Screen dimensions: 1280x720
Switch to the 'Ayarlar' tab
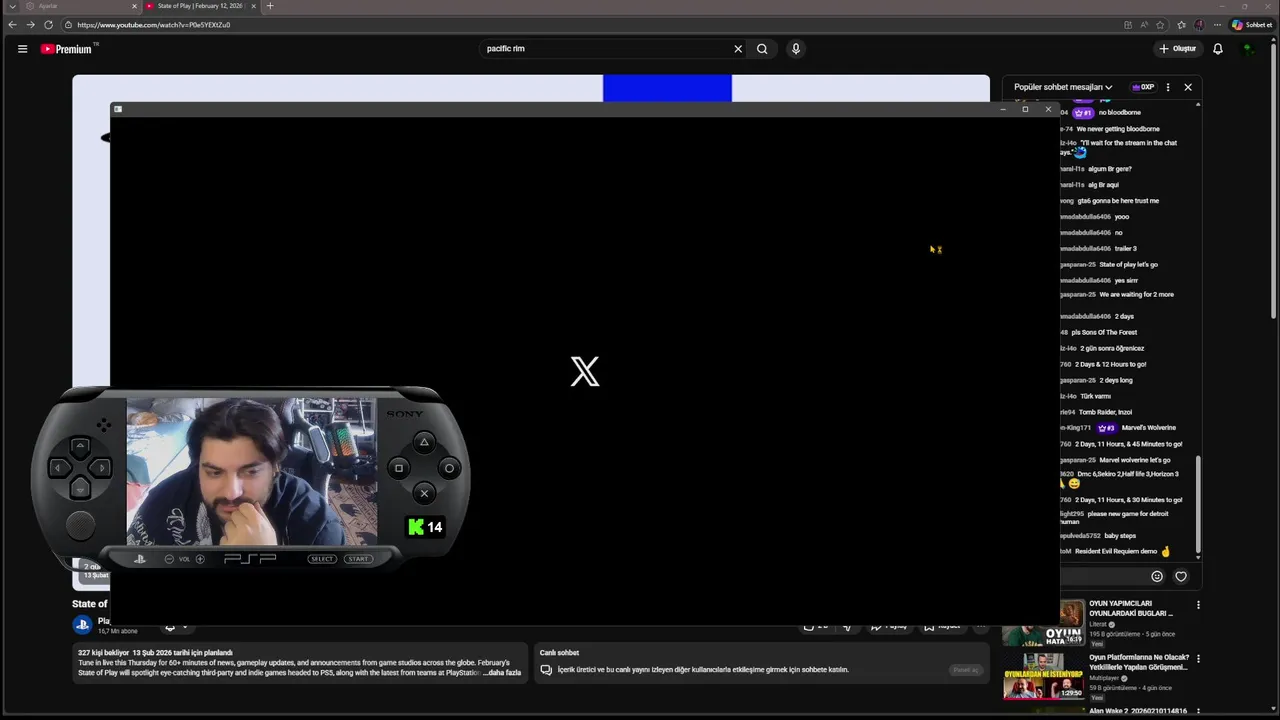tap(78, 6)
